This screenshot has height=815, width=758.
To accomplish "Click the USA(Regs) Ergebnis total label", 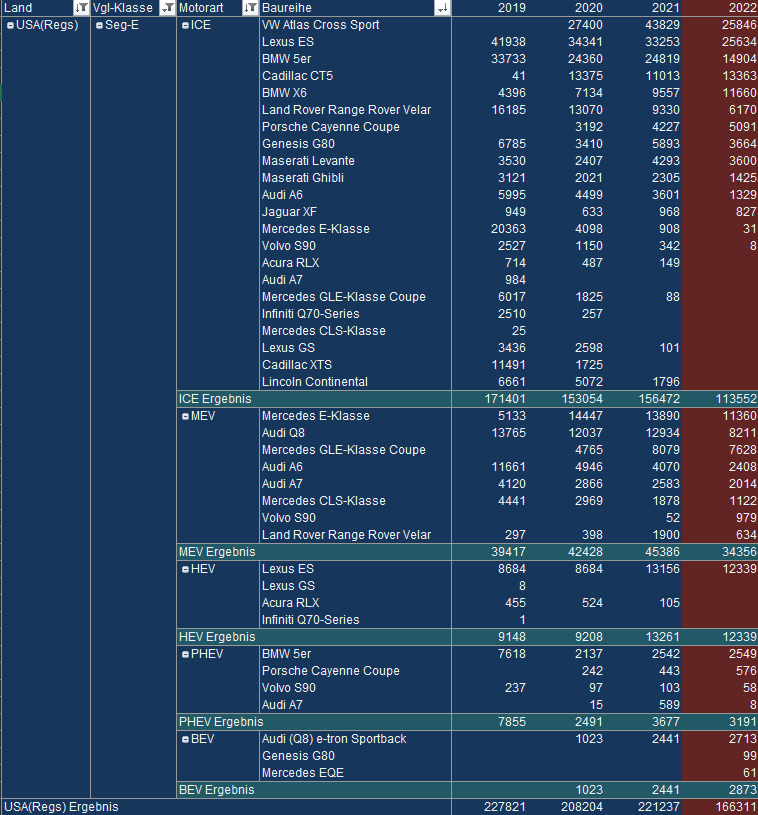I will point(61,807).
